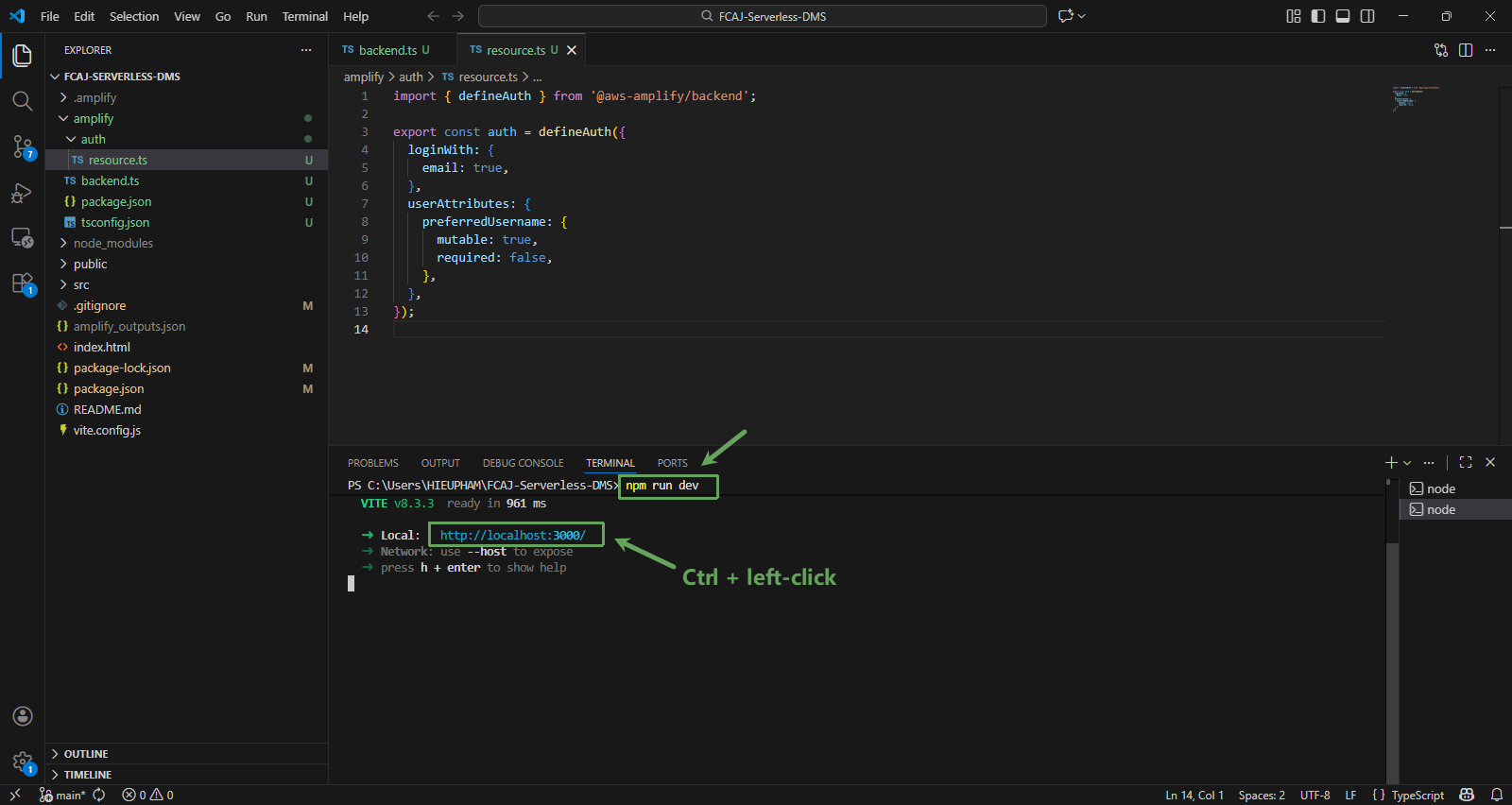Open the Customize Layout icon in title bar
This screenshot has width=1512, height=805.
click(x=1294, y=16)
